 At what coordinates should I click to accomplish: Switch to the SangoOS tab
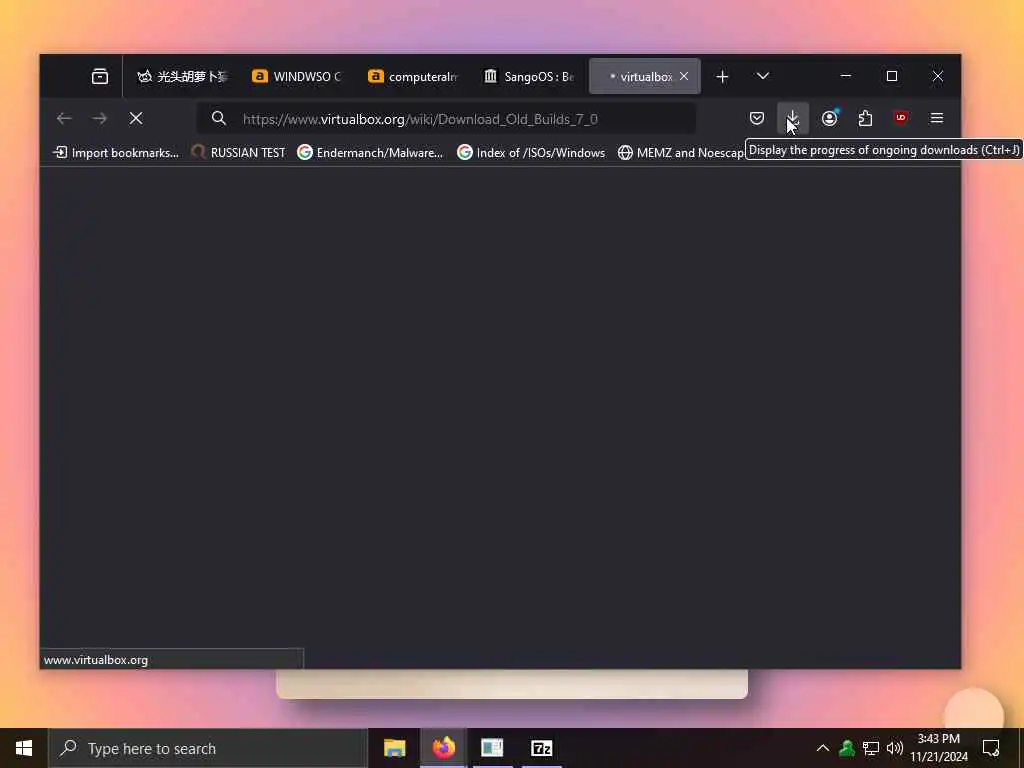tap(528, 76)
